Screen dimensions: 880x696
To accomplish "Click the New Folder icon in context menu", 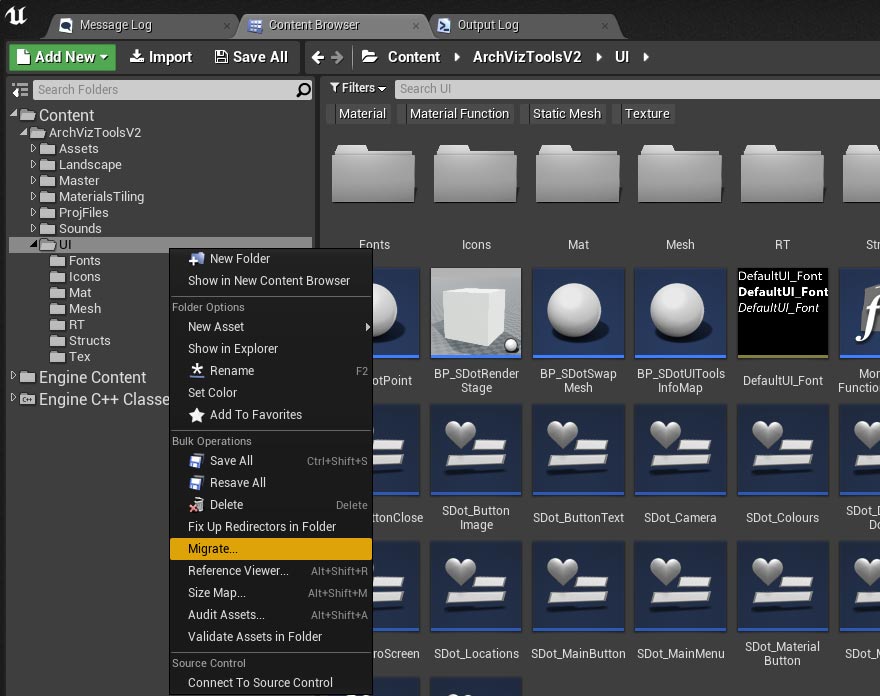I will (196, 259).
